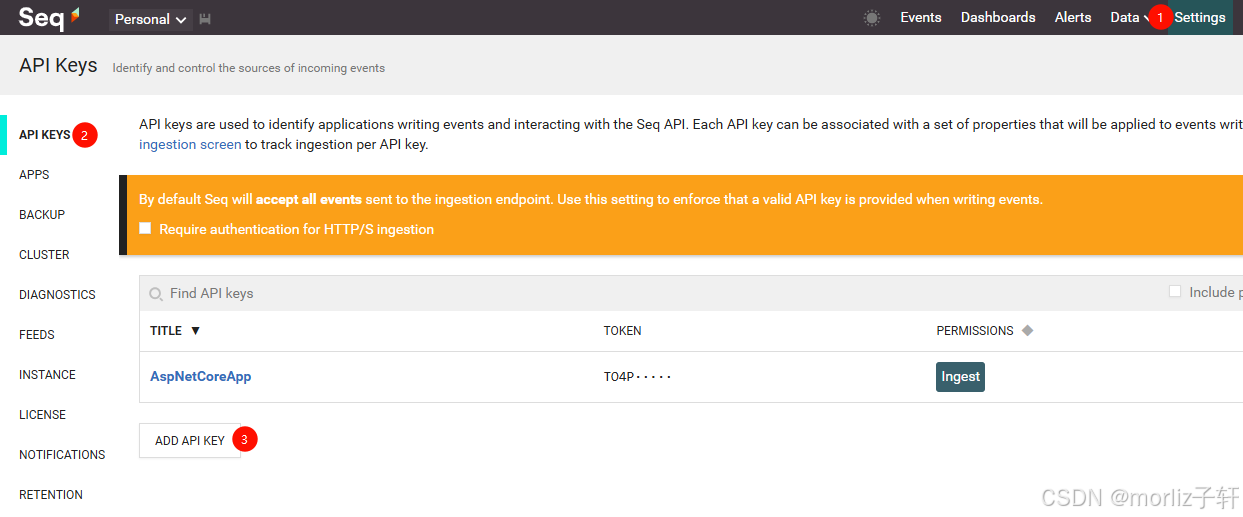Open the Personal workspace dropdown
The width and height of the screenshot is (1243, 517).
point(151,19)
